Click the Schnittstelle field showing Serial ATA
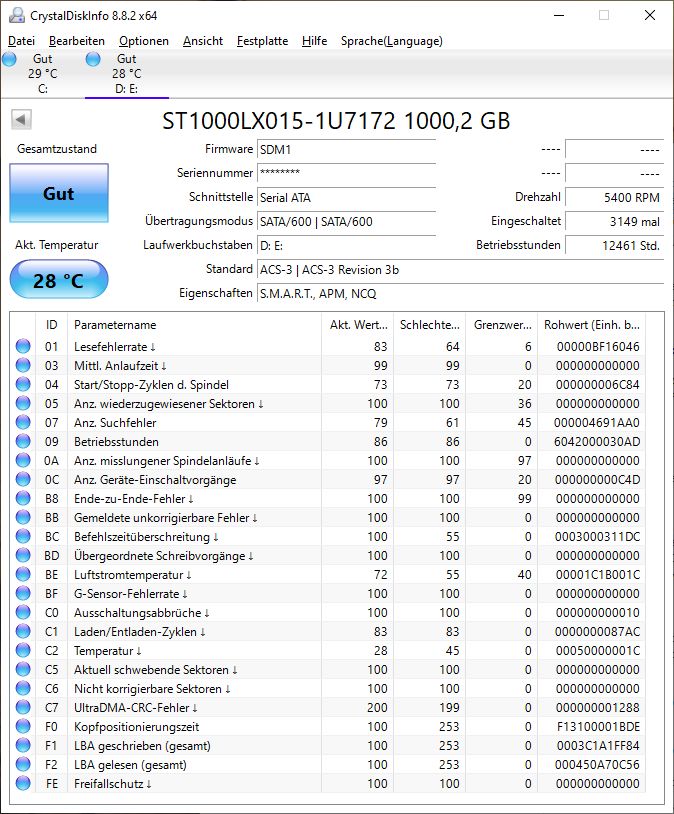The image size is (674, 814). click(346, 198)
